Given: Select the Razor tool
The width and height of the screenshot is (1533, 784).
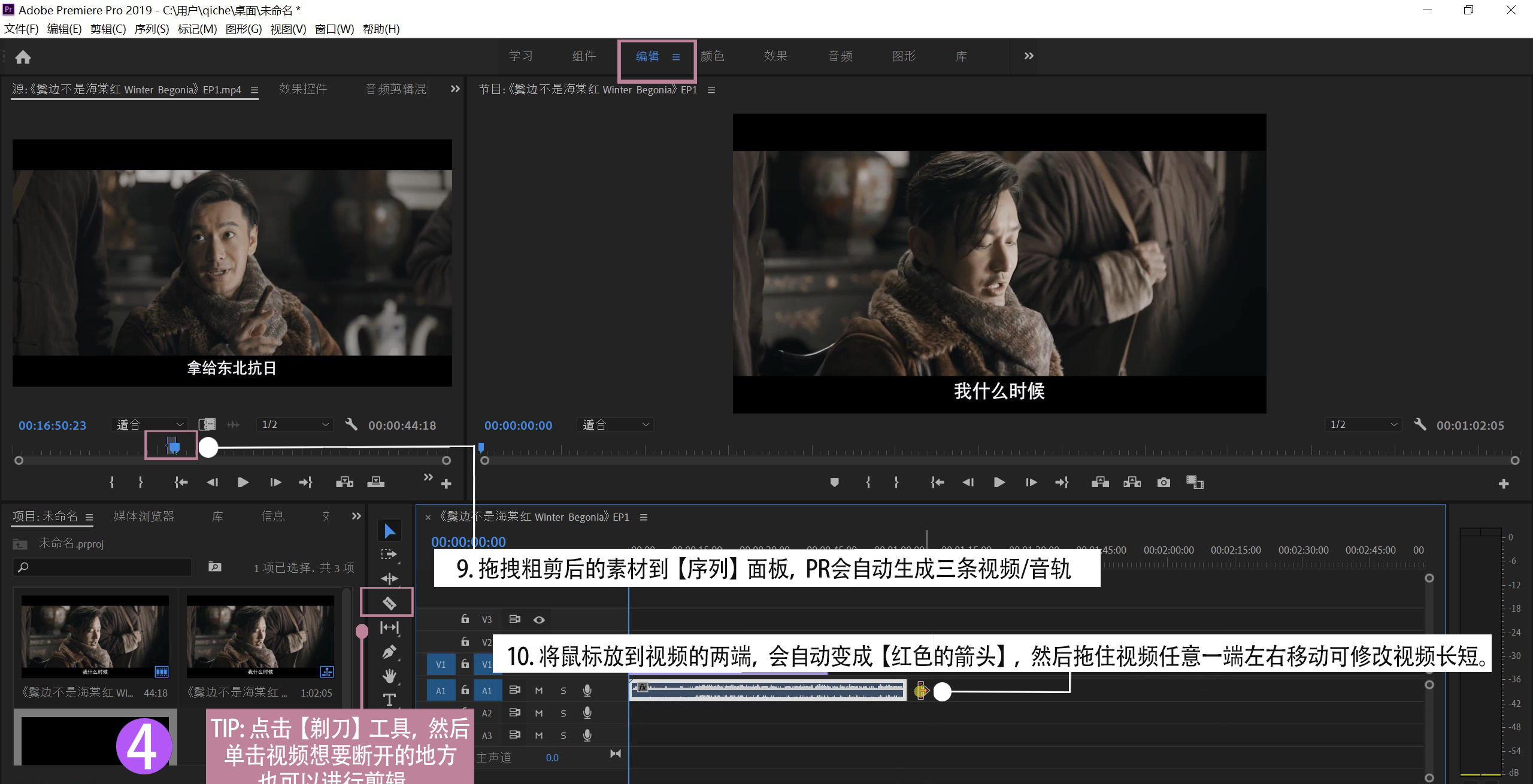Looking at the screenshot, I should pyautogui.click(x=389, y=603).
